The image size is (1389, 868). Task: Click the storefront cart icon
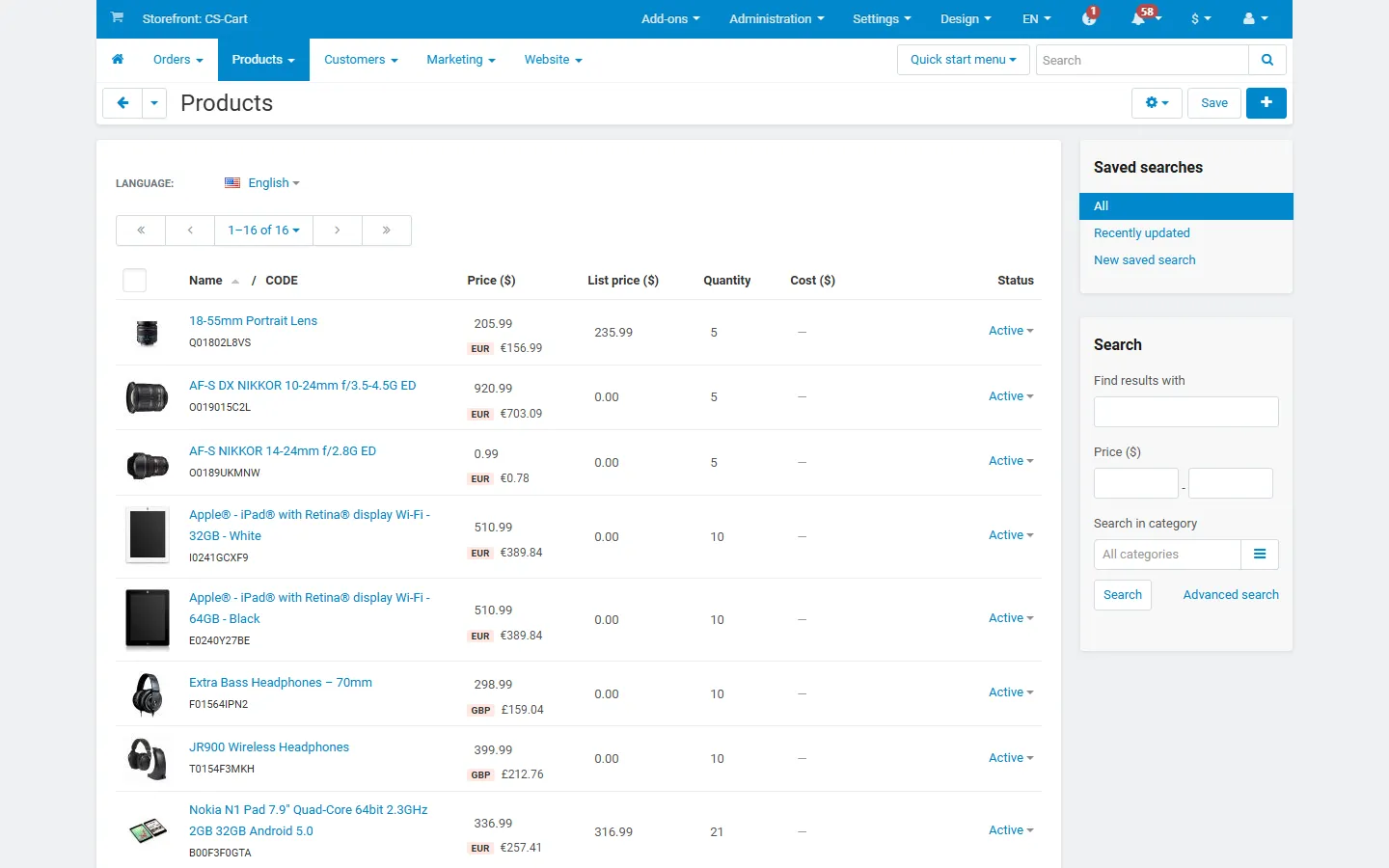pos(117,17)
